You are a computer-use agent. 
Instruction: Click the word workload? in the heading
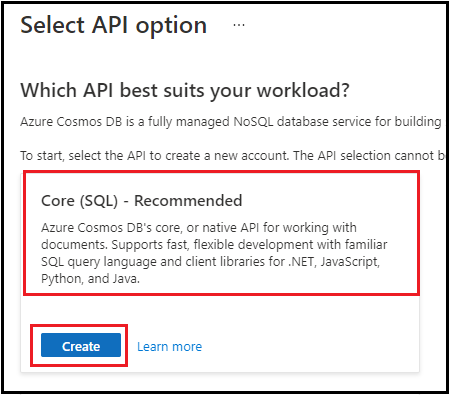[303, 90]
